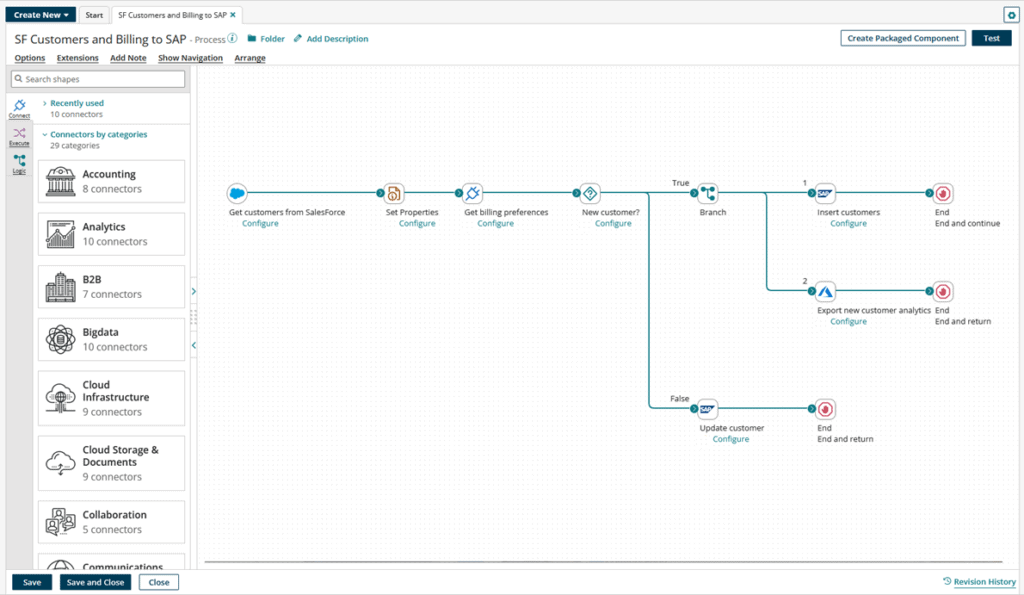Image resolution: width=1024 pixels, height=595 pixels.
Task: Click the Accounting category bank icon
Action: click(x=61, y=181)
